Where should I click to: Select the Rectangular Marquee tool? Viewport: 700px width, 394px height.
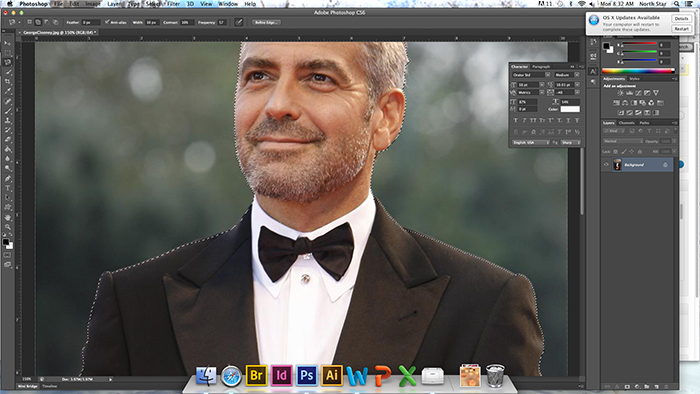click(x=8, y=53)
